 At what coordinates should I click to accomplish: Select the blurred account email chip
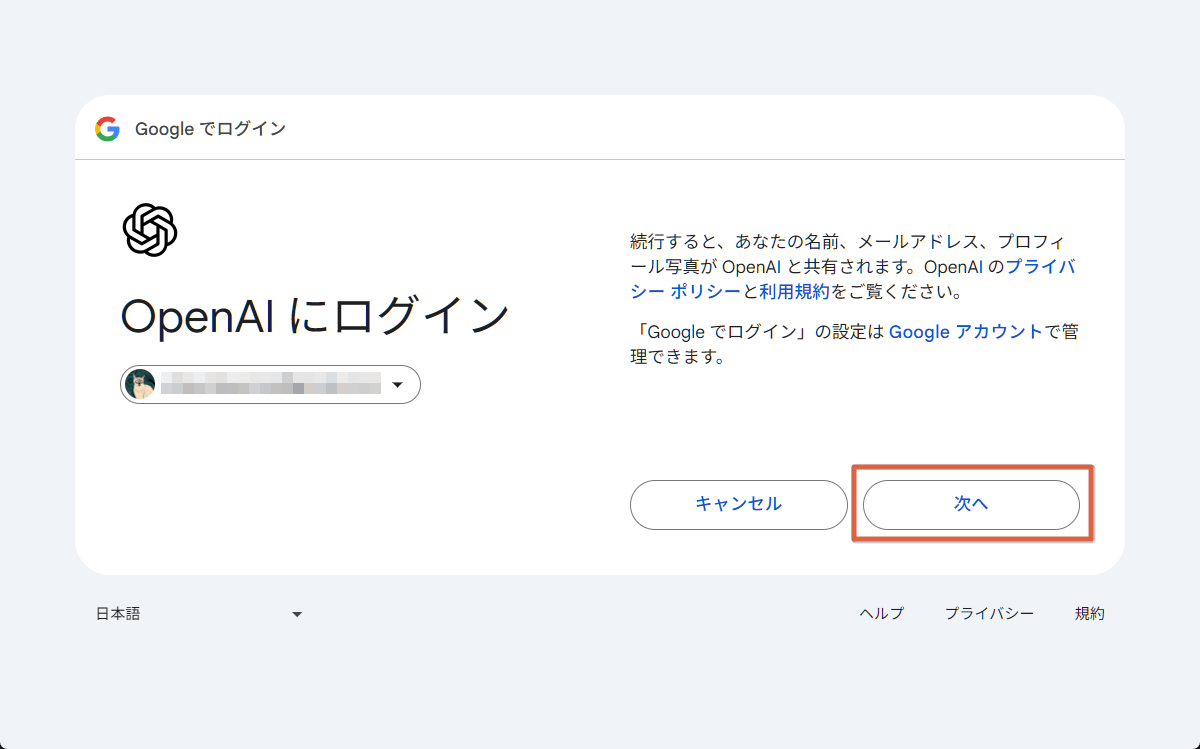tap(270, 385)
